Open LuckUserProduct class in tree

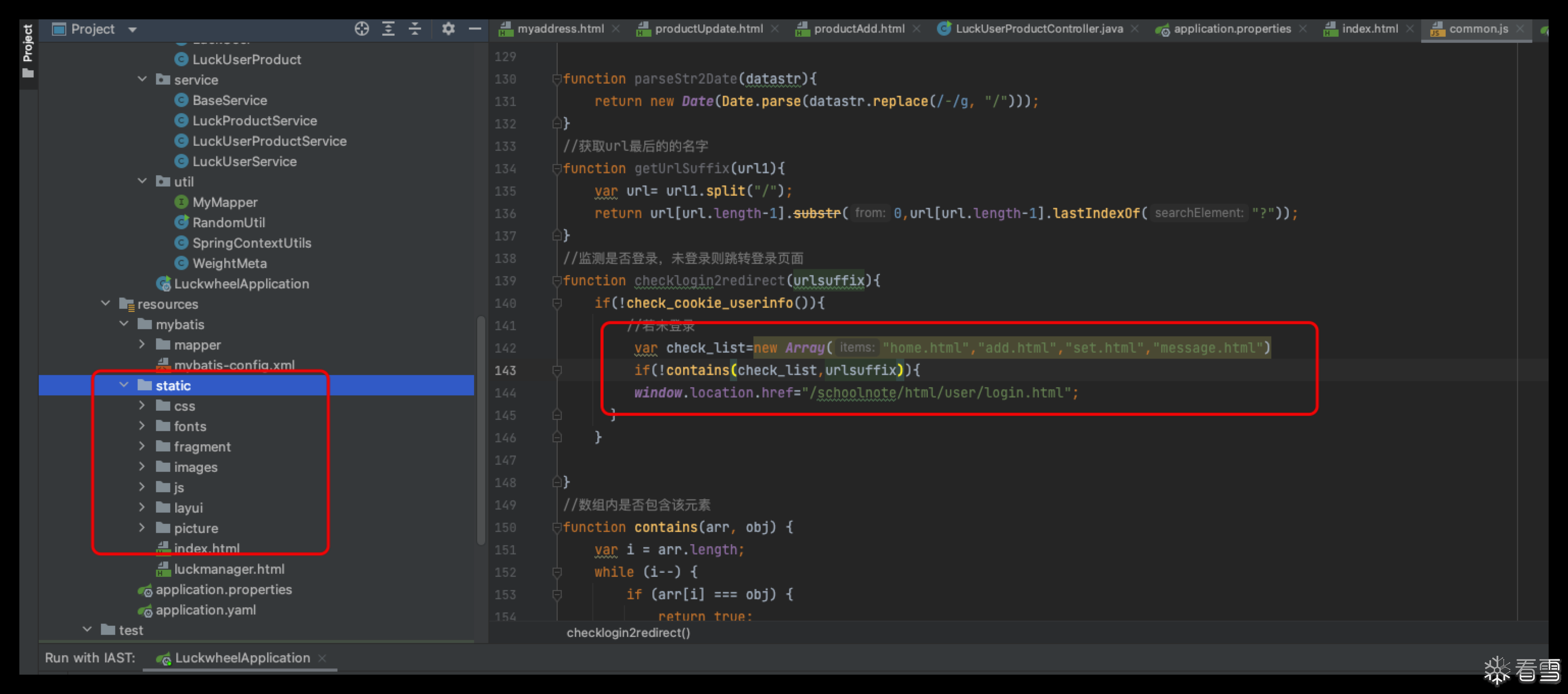pyautogui.click(x=238, y=60)
